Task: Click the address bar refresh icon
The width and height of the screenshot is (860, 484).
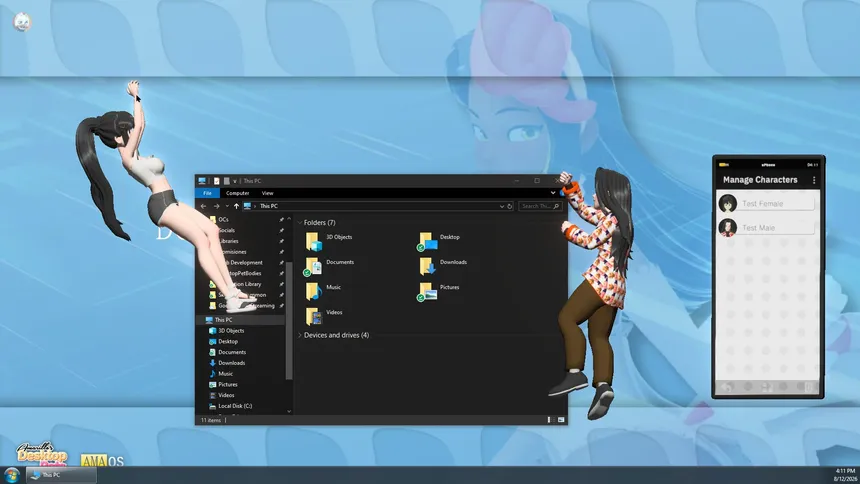Action: [x=510, y=206]
